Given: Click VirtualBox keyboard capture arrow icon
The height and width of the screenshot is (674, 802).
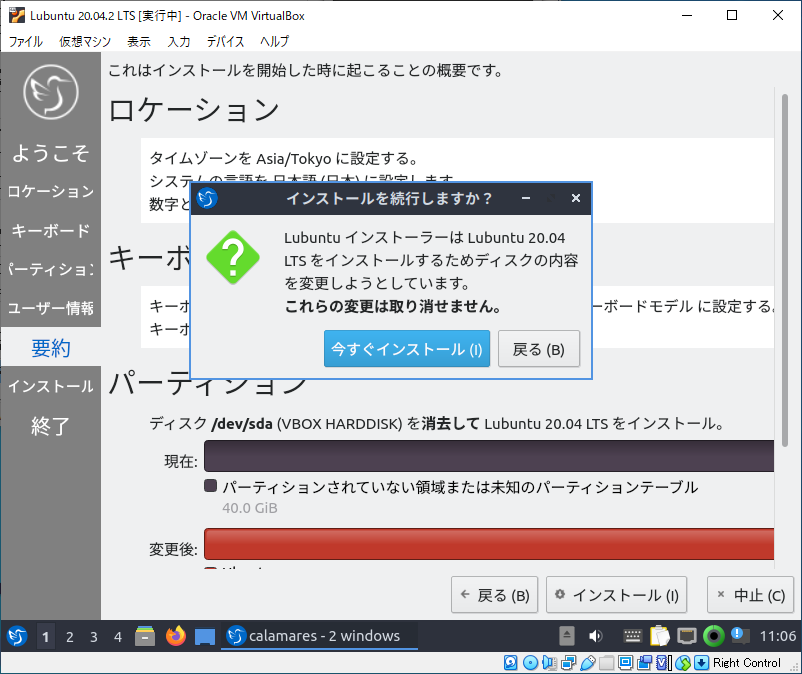Looking at the screenshot, I should (701, 663).
